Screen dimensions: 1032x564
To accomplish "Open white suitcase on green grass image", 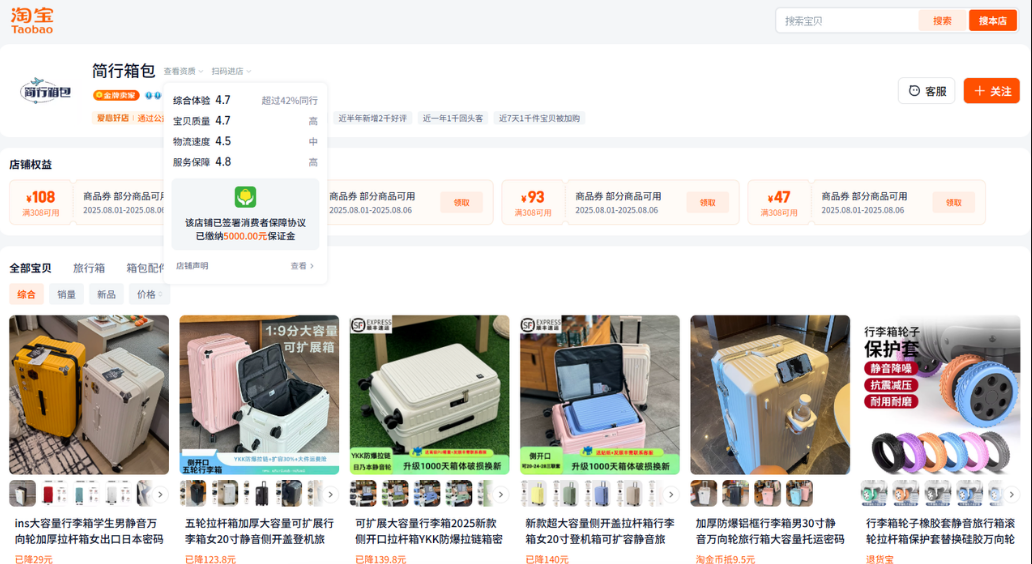I will coord(429,394).
